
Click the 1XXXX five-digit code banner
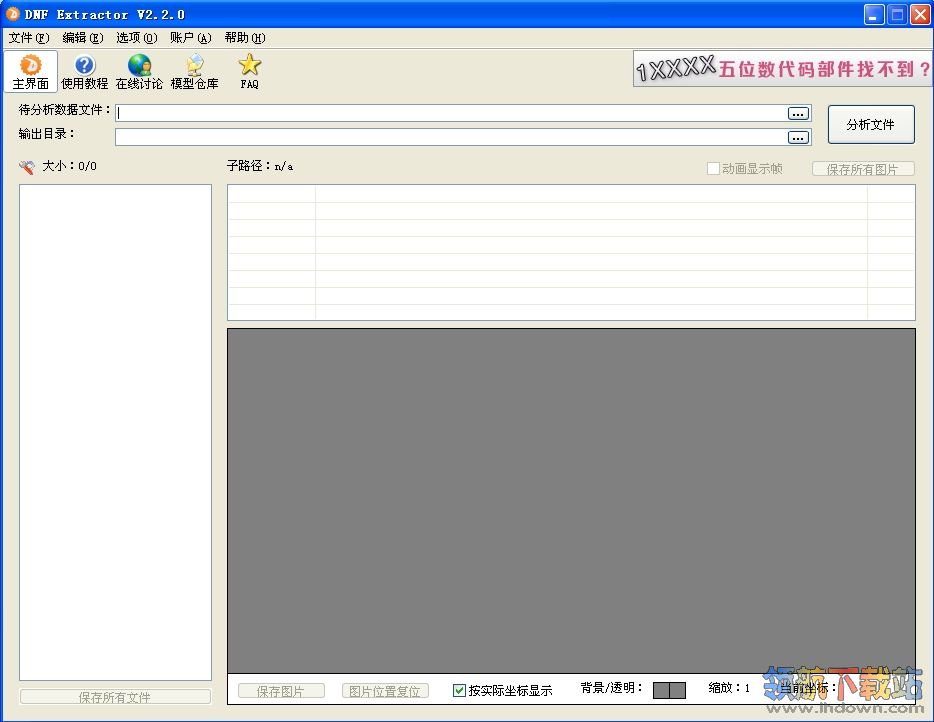point(782,69)
